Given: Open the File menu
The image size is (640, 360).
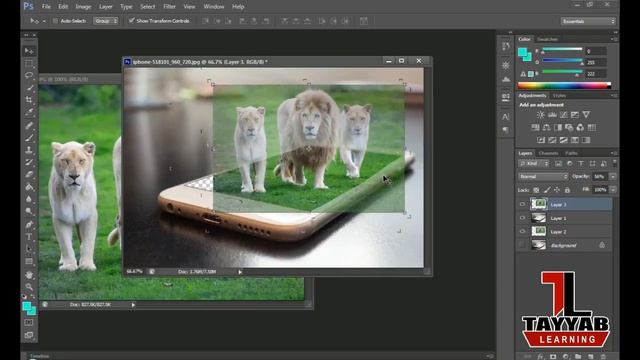Looking at the screenshot, I should [x=46, y=7].
